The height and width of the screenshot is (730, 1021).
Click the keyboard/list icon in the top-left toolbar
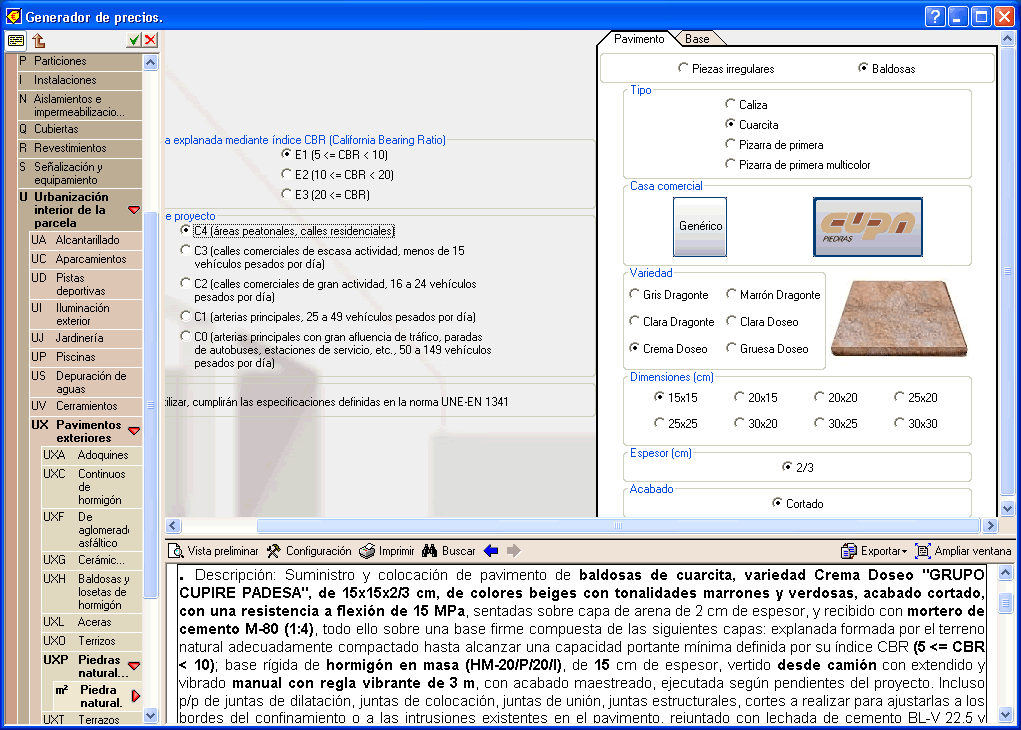[16, 40]
